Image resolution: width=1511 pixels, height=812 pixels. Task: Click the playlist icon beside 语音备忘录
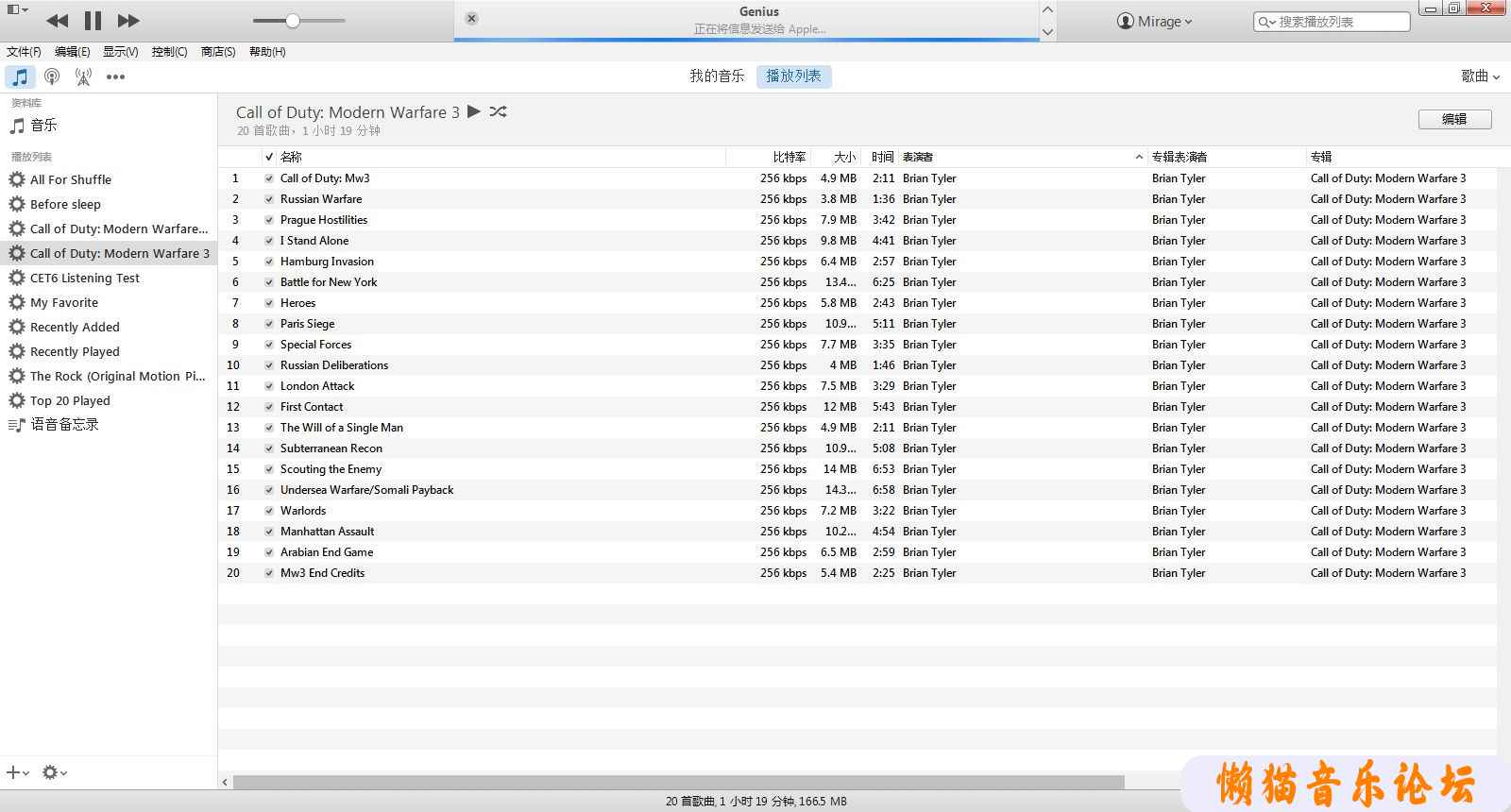point(17,425)
